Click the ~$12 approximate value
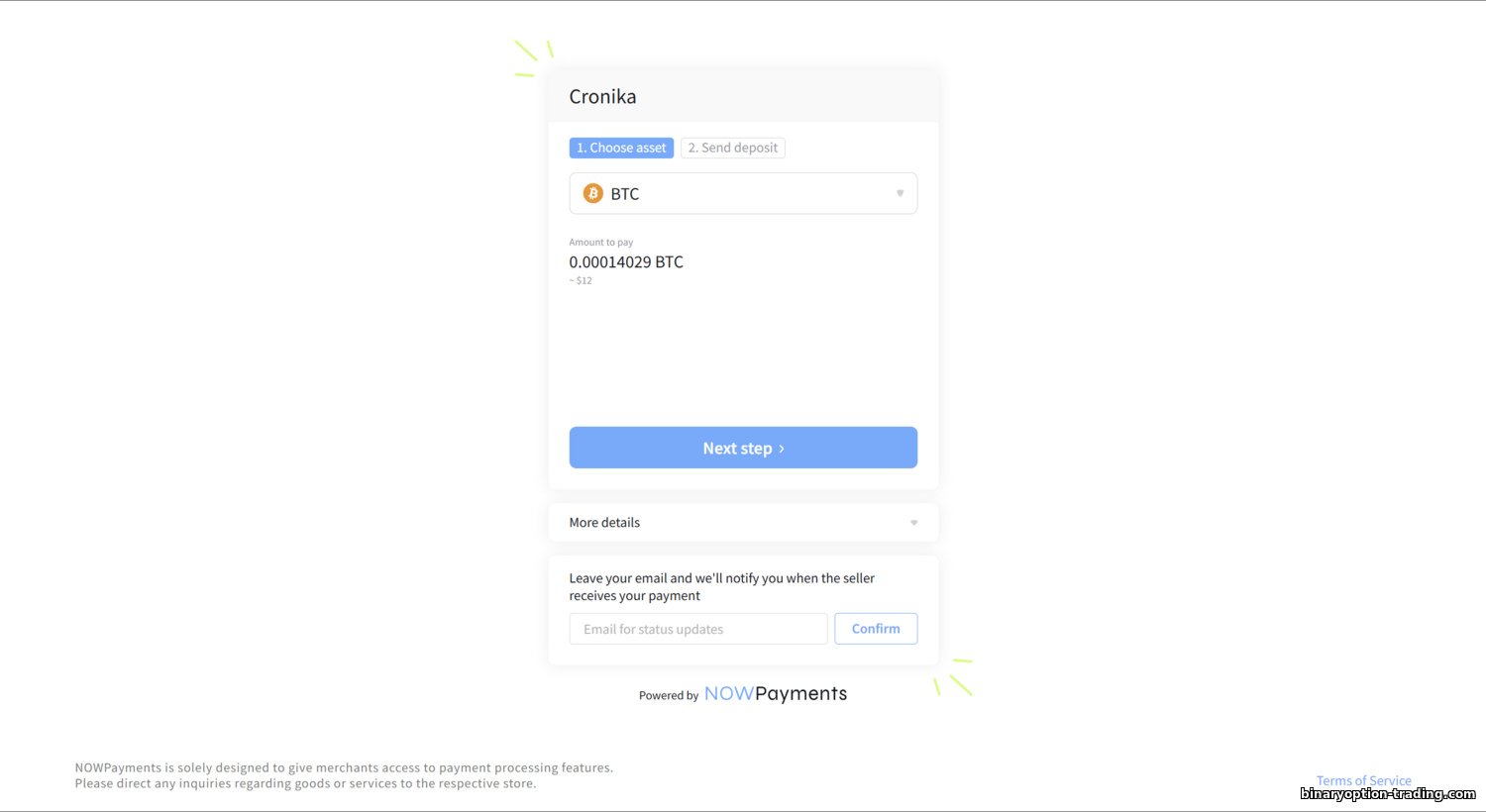 click(581, 281)
